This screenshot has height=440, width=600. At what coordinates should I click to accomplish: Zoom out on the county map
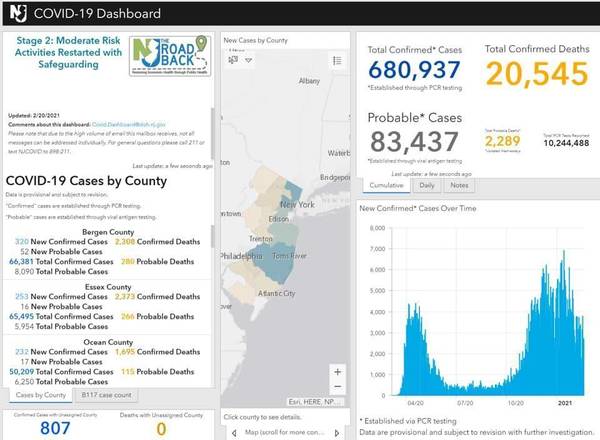[x=337, y=388]
